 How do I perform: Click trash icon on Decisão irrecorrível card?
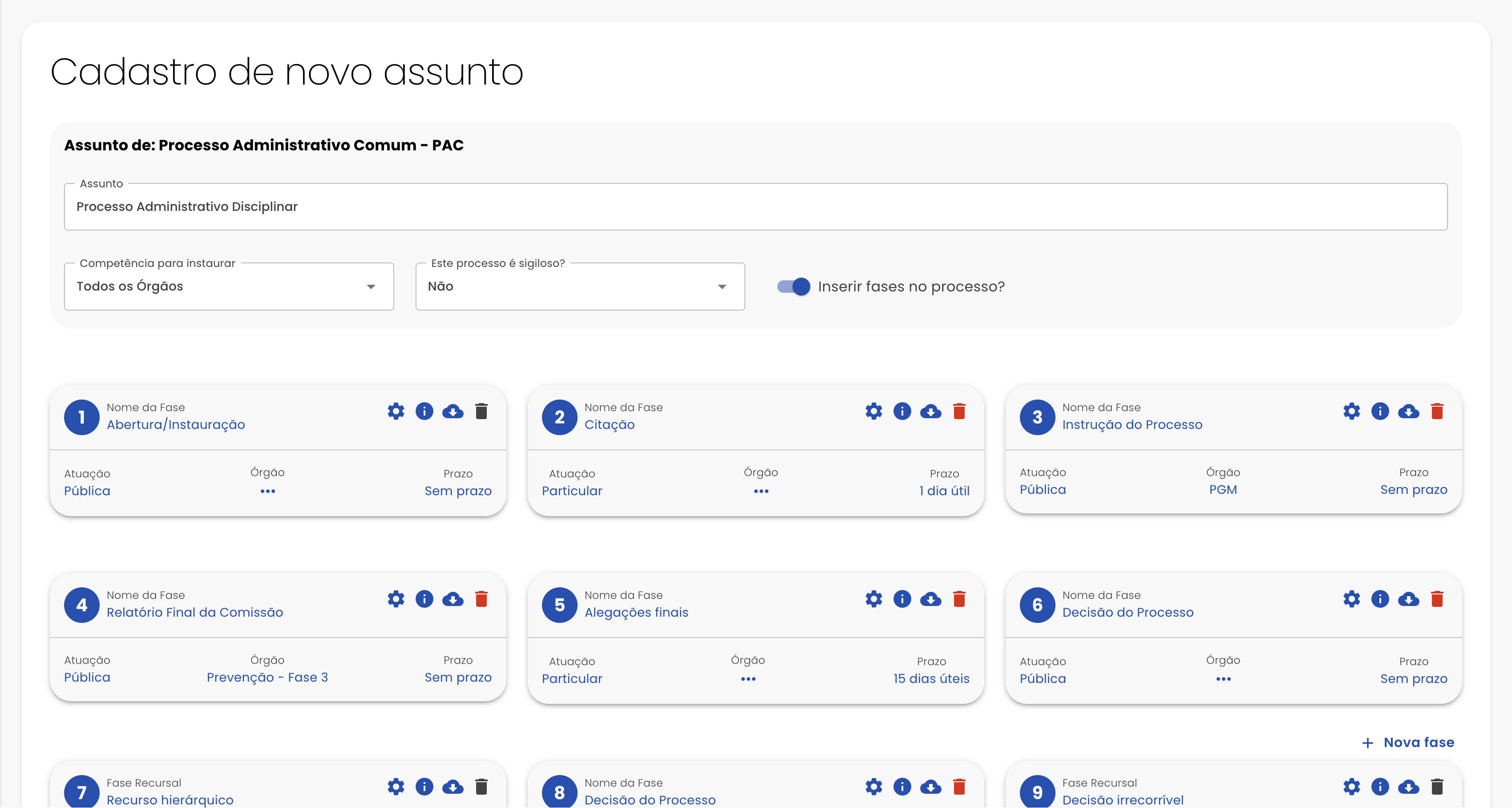1437,786
